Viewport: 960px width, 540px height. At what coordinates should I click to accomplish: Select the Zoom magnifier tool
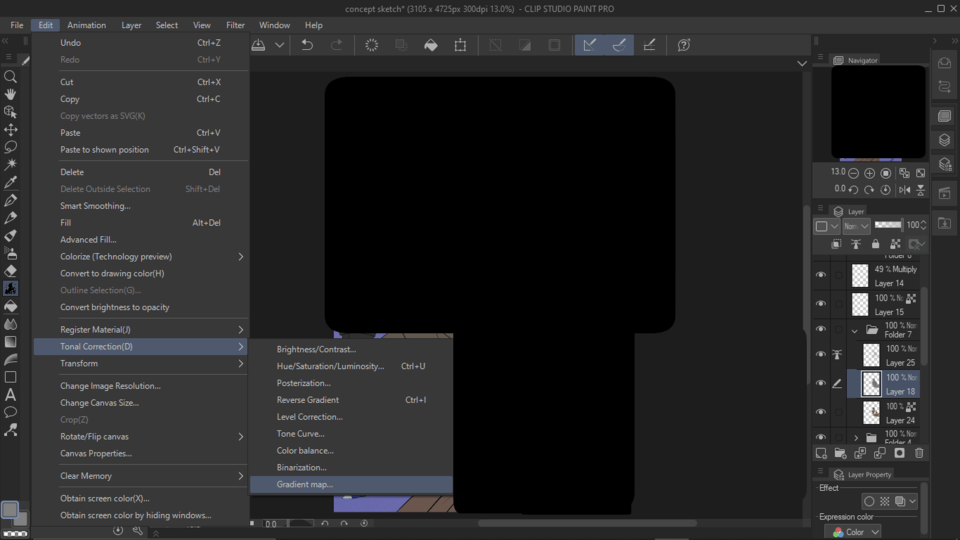click(x=11, y=77)
